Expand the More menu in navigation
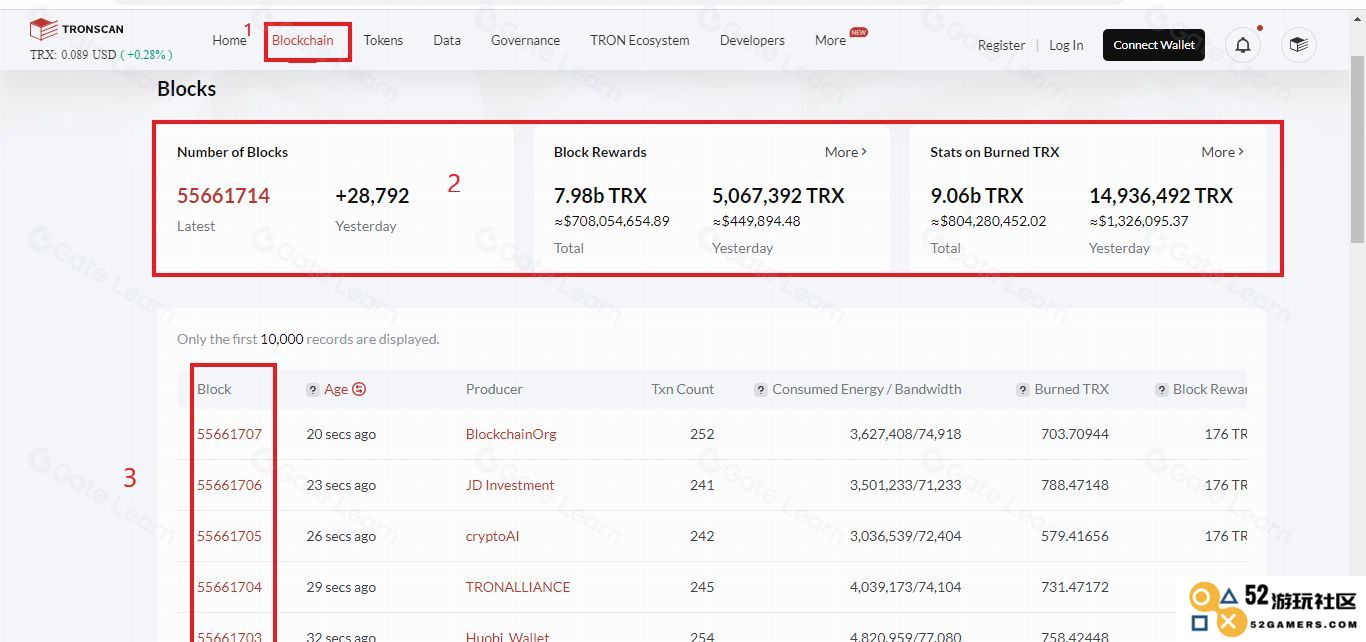Image resolution: width=1366 pixels, height=642 pixels. (x=830, y=40)
